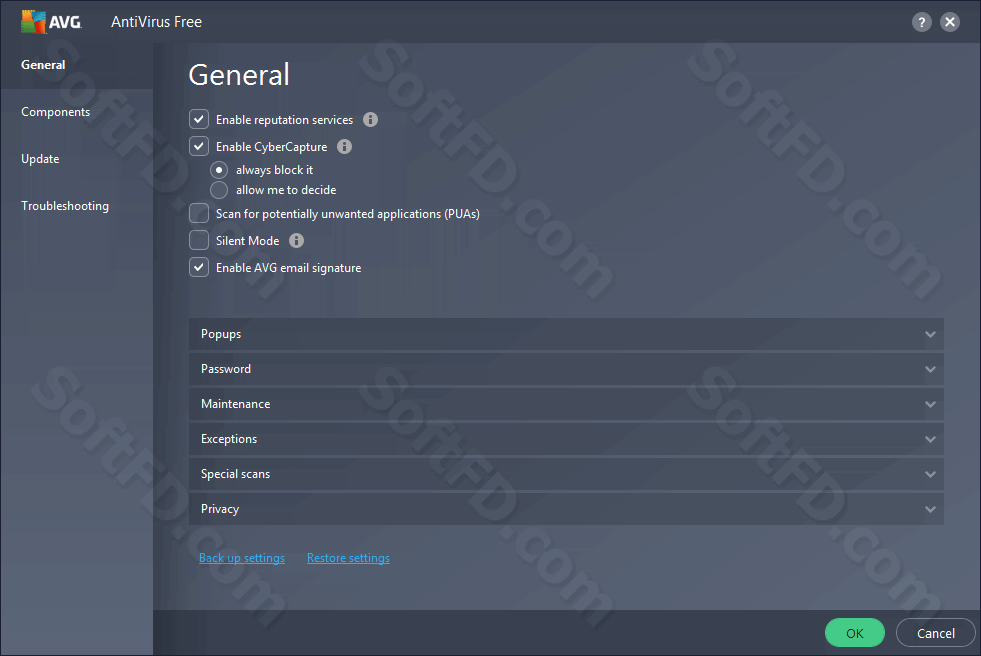
Task: Turn on Silent Mode checkbox
Action: point(199,240)
